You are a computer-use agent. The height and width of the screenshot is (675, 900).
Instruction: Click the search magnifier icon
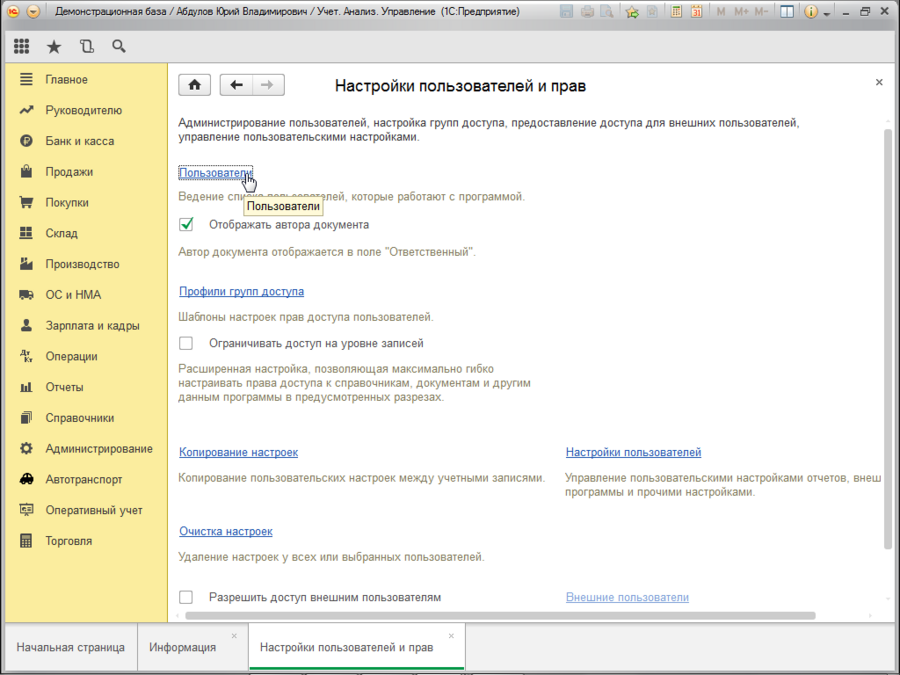[119, 46]
